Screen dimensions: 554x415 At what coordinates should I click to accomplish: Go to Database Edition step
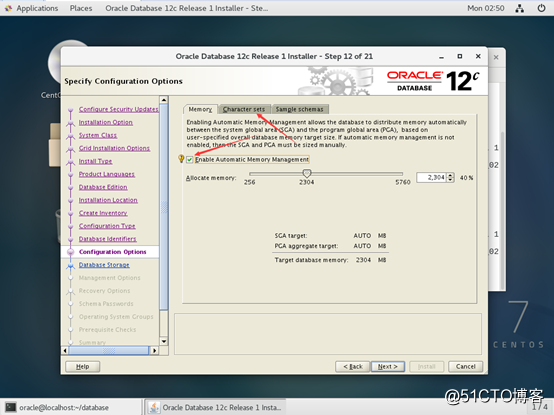click(103, 187)
